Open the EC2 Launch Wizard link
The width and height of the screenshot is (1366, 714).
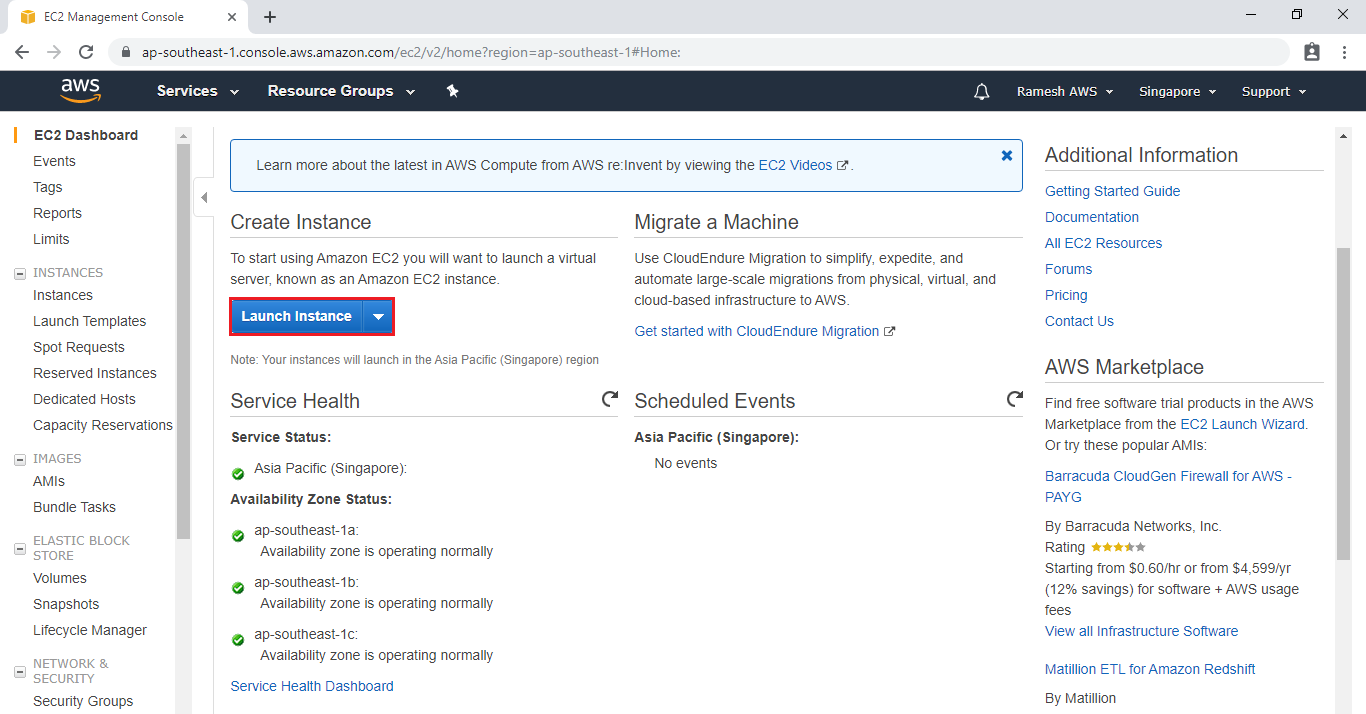1242,424
